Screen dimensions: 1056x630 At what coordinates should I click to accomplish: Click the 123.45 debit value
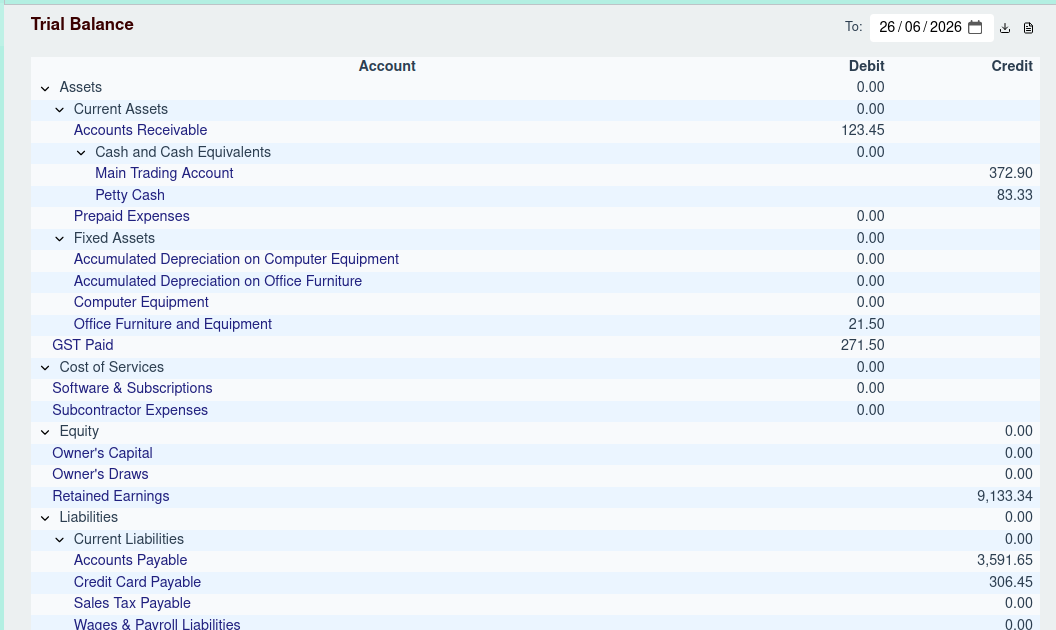click(863, 130)
